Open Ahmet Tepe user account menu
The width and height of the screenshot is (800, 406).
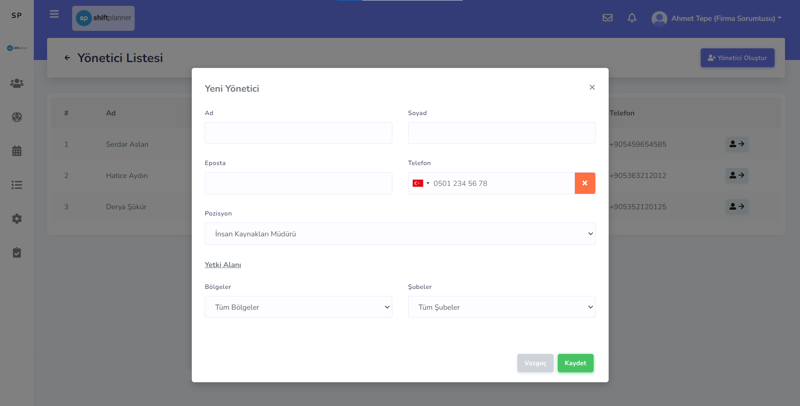716,18
